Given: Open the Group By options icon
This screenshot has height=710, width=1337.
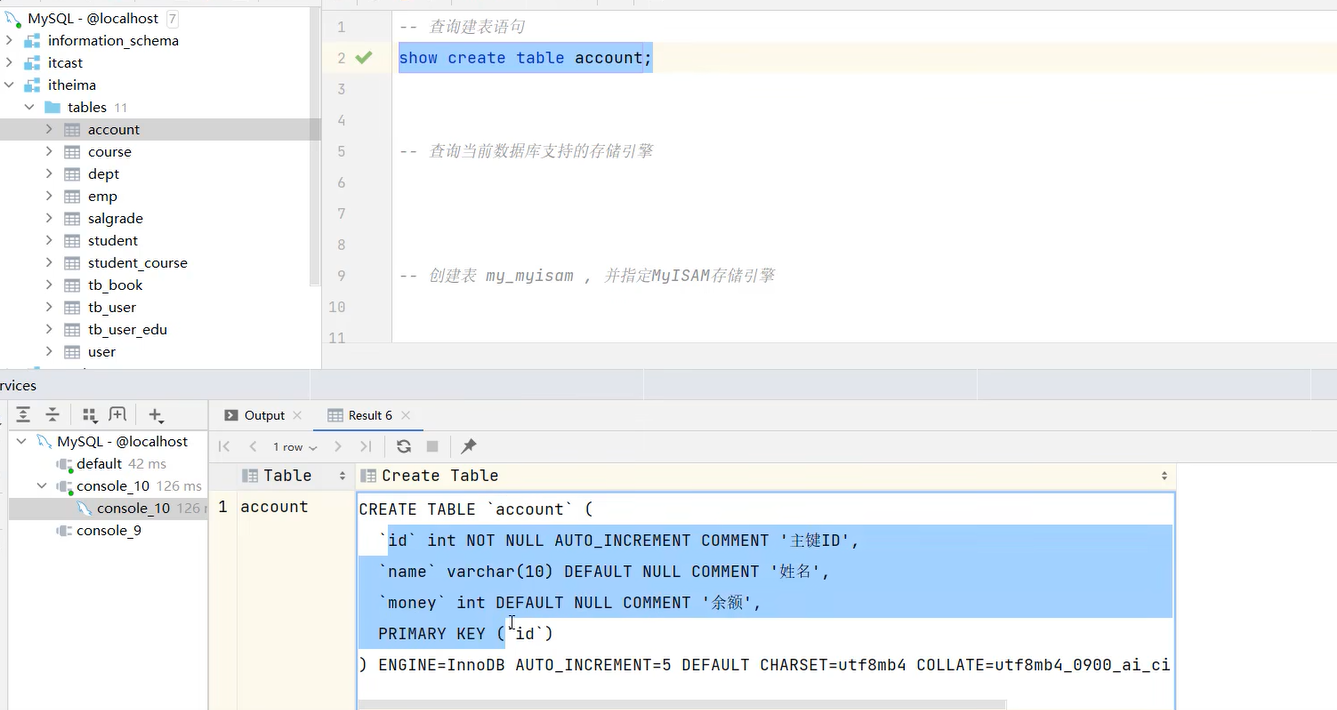Looking at the screenshot, I should tap(89, 414).
